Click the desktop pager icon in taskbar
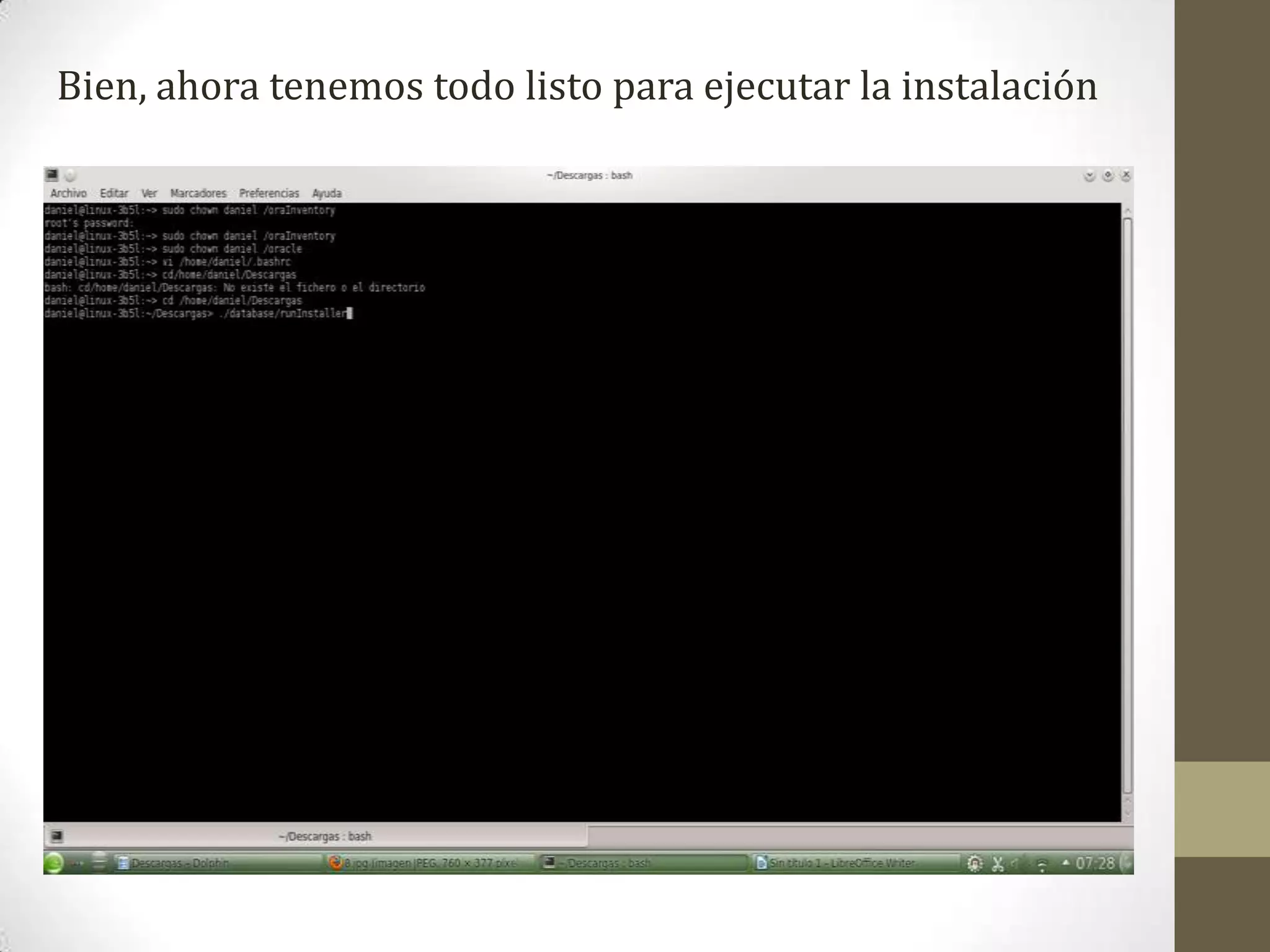The height and width of the screenshot is (952, 1270). [x=99, y=863]
